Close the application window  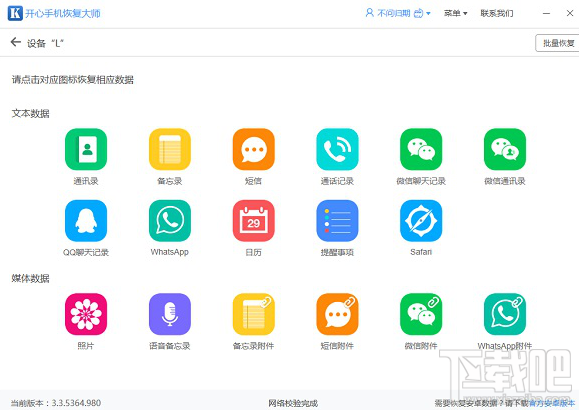coord(570,13)
